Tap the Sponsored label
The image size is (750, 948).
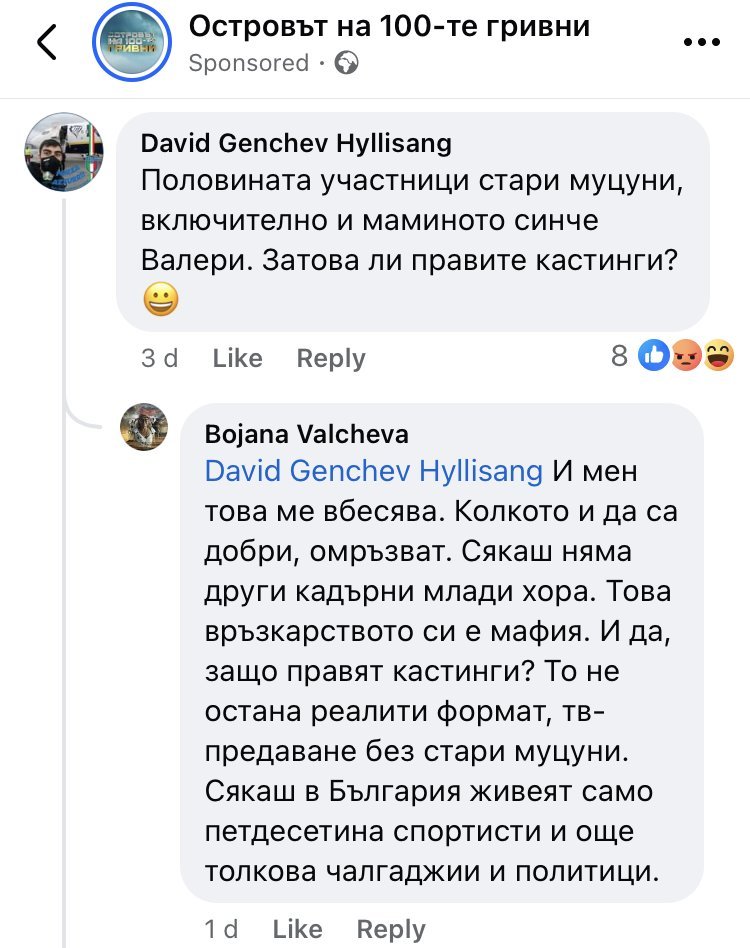pos(249,63)
